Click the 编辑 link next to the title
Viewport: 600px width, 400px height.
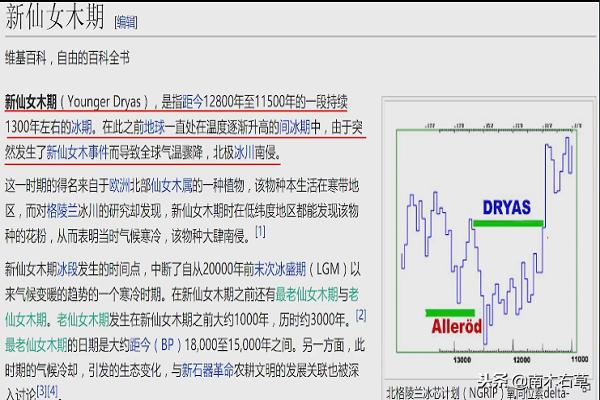click(126, 20)
